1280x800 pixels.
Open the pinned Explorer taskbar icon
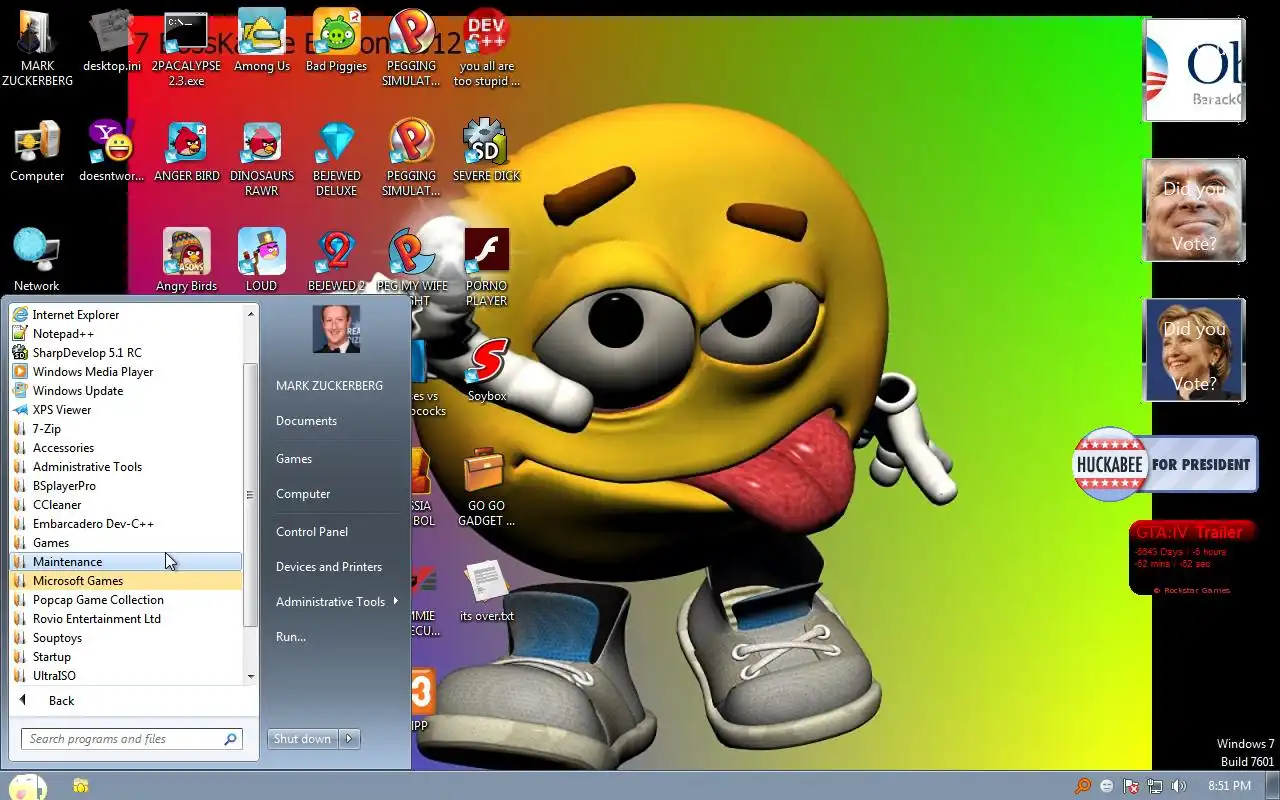coord(81,786)
